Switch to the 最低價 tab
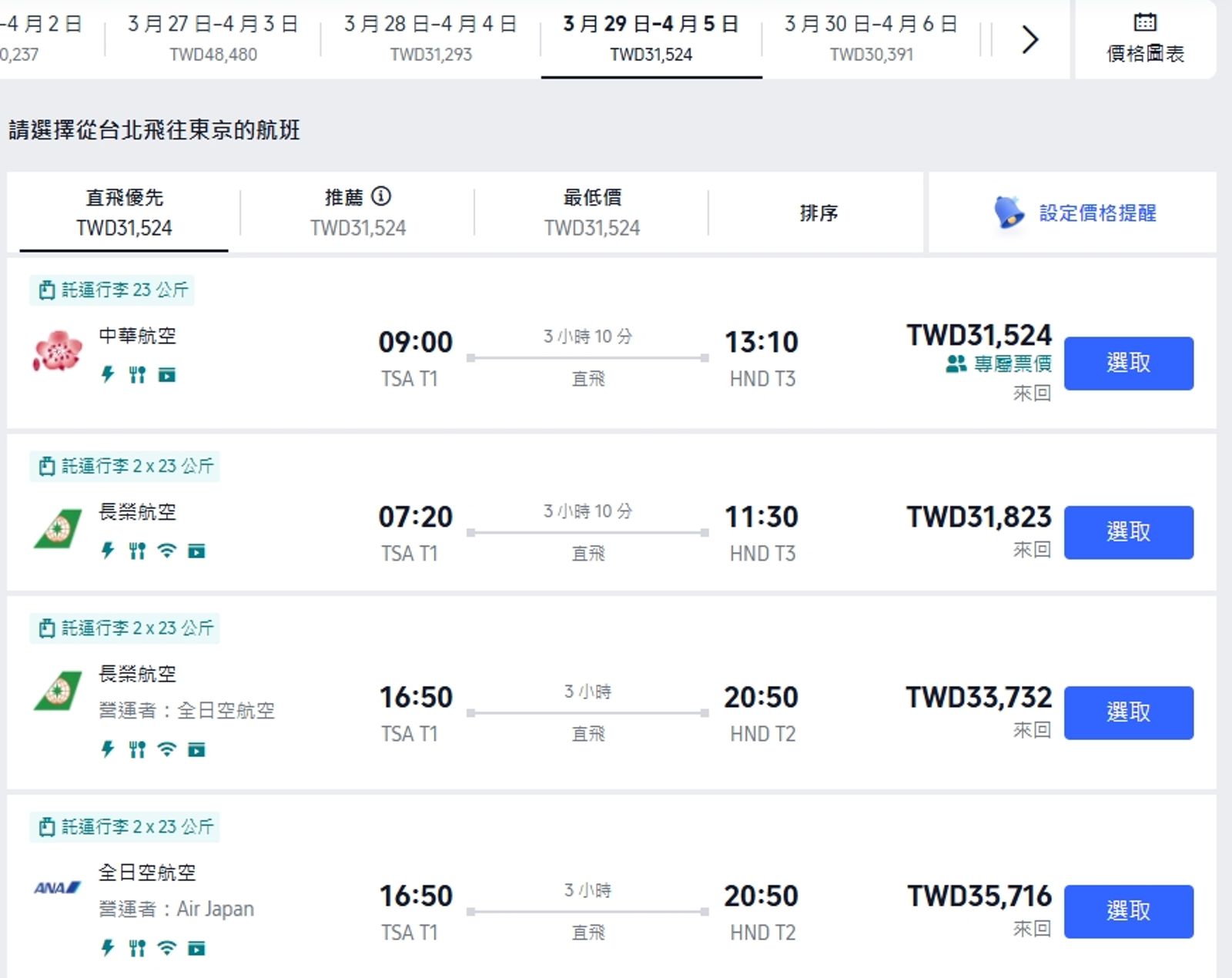 tap(591, 213)
